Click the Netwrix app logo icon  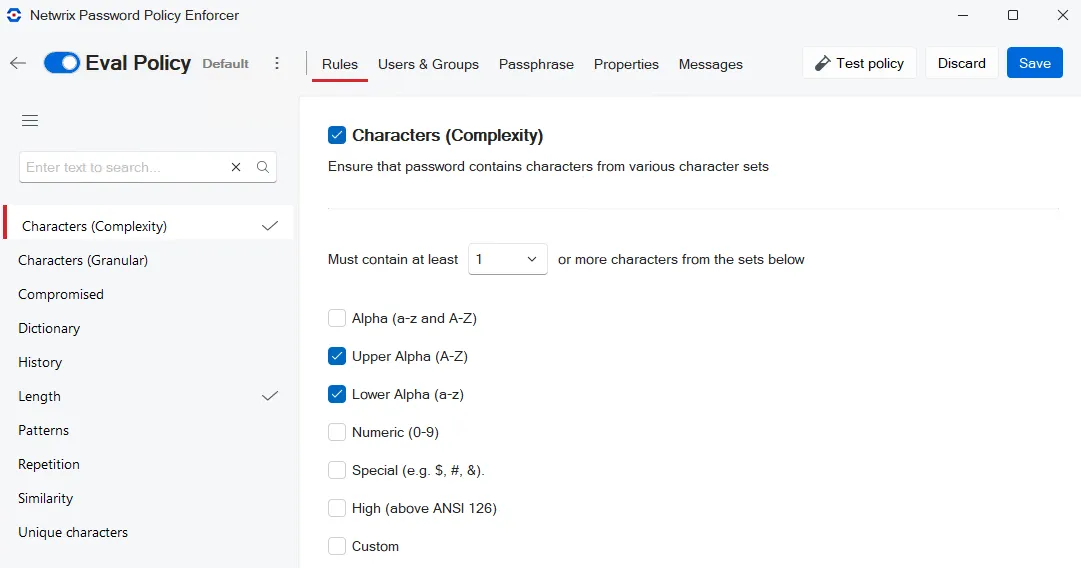pyautogui.click(x=14, y=15)
